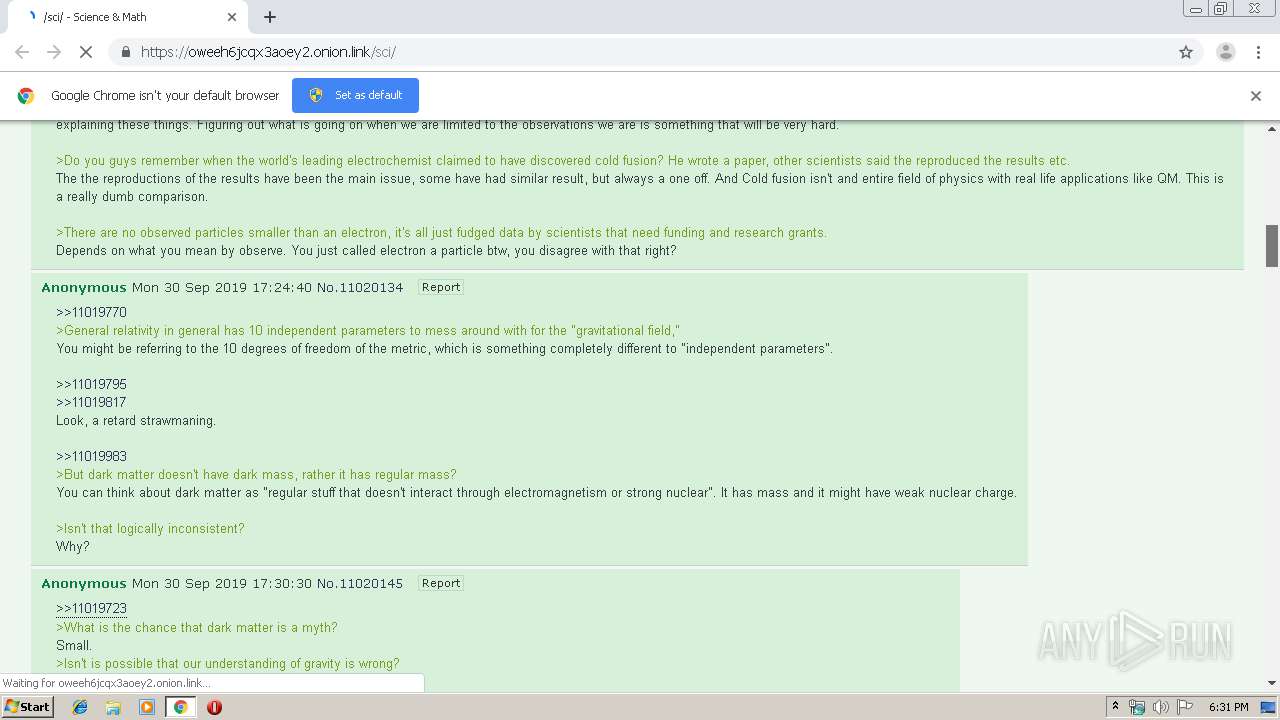The height and width of the screenshot is (720, 1280).
Task: Open the media player taskbar icon
Action: point(147,707)
